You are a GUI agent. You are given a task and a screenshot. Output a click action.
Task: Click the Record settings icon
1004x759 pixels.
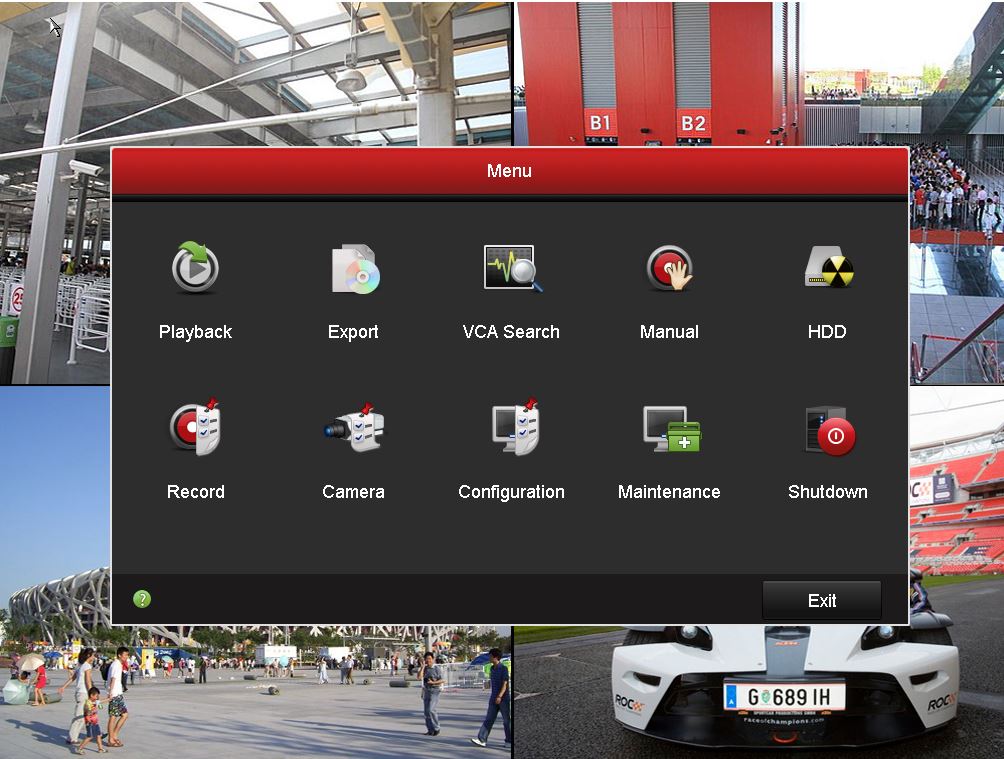[195, 428]
